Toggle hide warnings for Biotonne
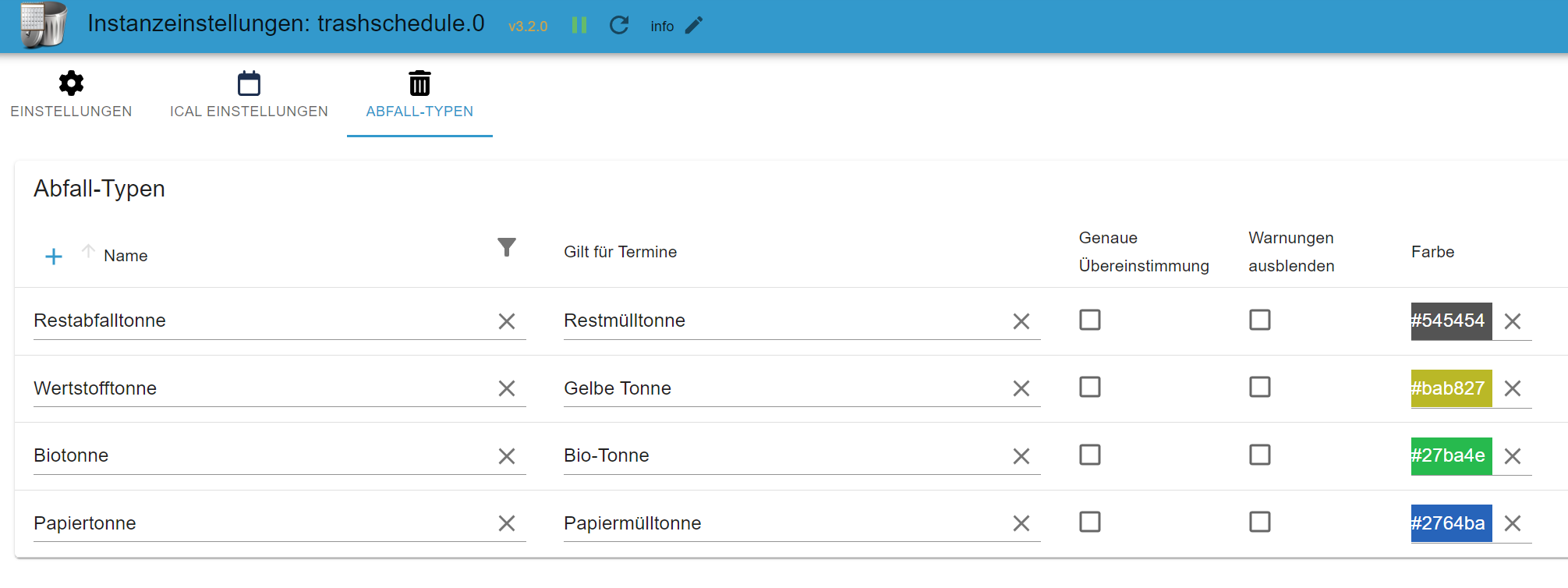Screen dimensions: 1568x588 pos(1260,455)
